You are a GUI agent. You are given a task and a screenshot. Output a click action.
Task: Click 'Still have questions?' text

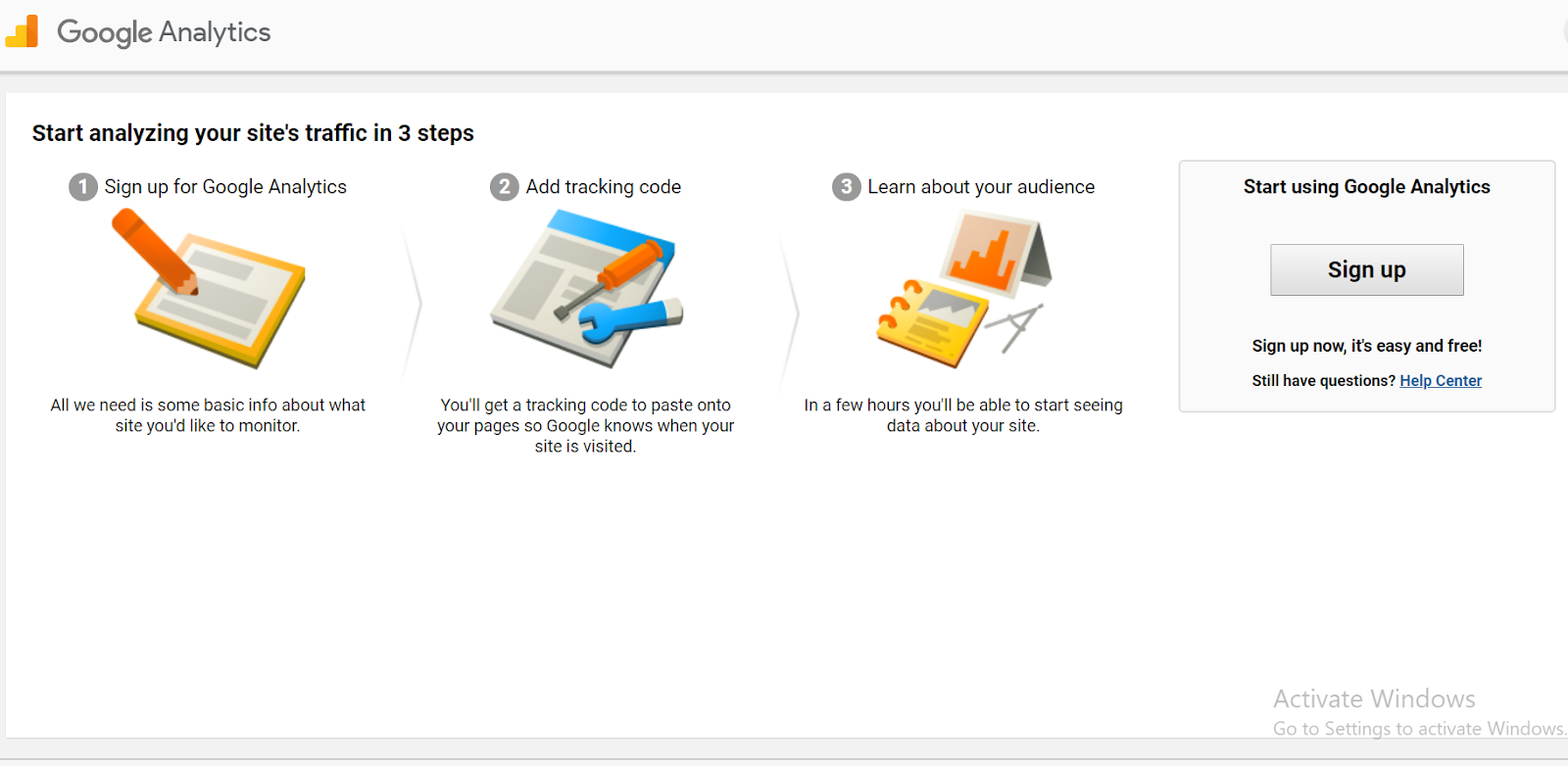click(1323, 380)
